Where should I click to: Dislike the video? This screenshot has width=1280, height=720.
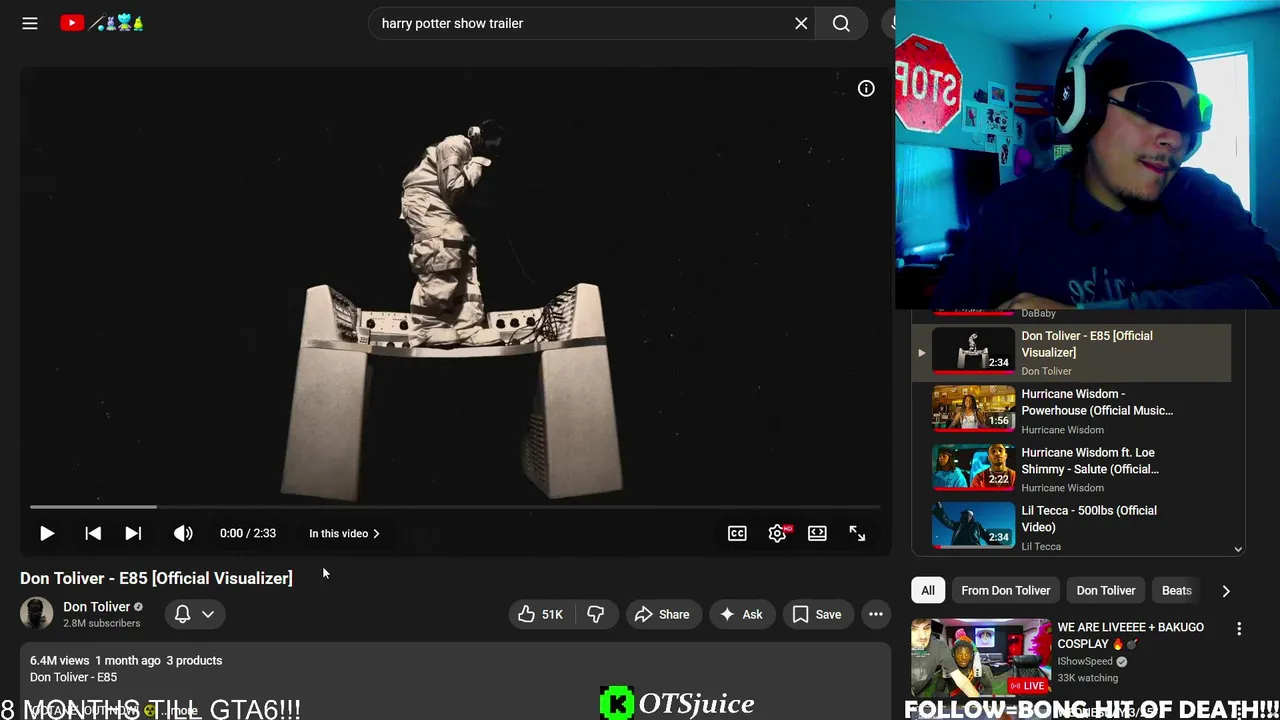(596, 614)
